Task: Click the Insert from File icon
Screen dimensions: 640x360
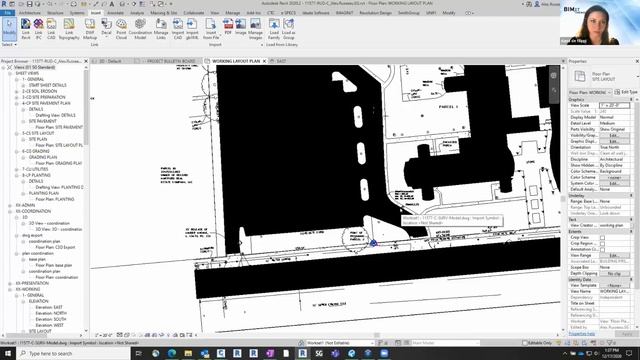Action: 211,29
